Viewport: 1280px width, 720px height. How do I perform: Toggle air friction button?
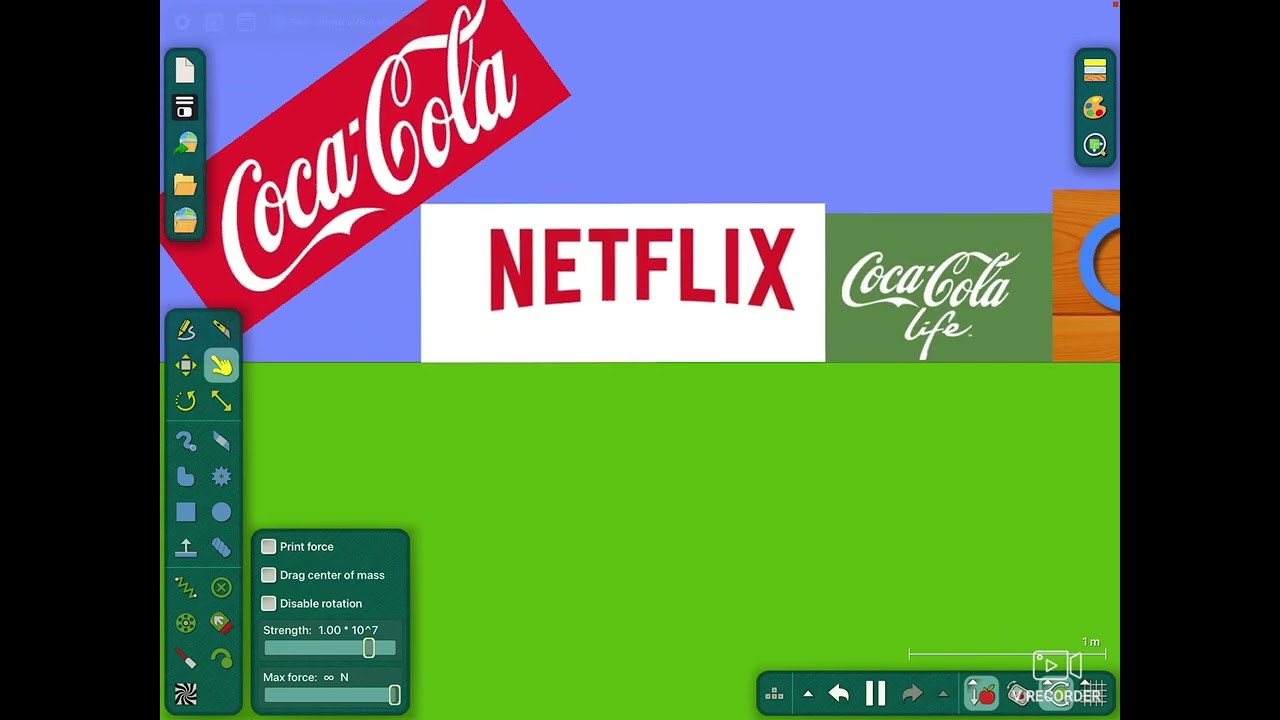coord(1020,693)
